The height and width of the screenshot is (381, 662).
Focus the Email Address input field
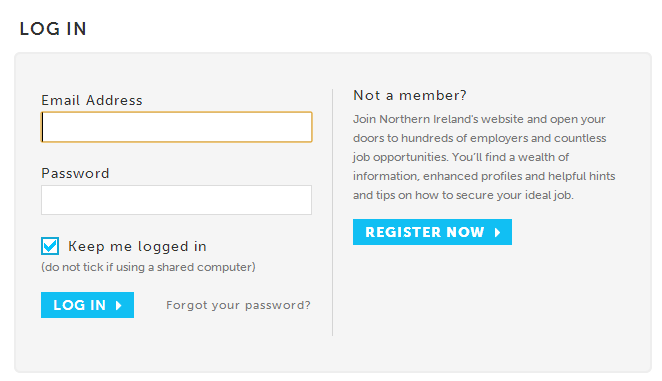click(x=176, y=127)
